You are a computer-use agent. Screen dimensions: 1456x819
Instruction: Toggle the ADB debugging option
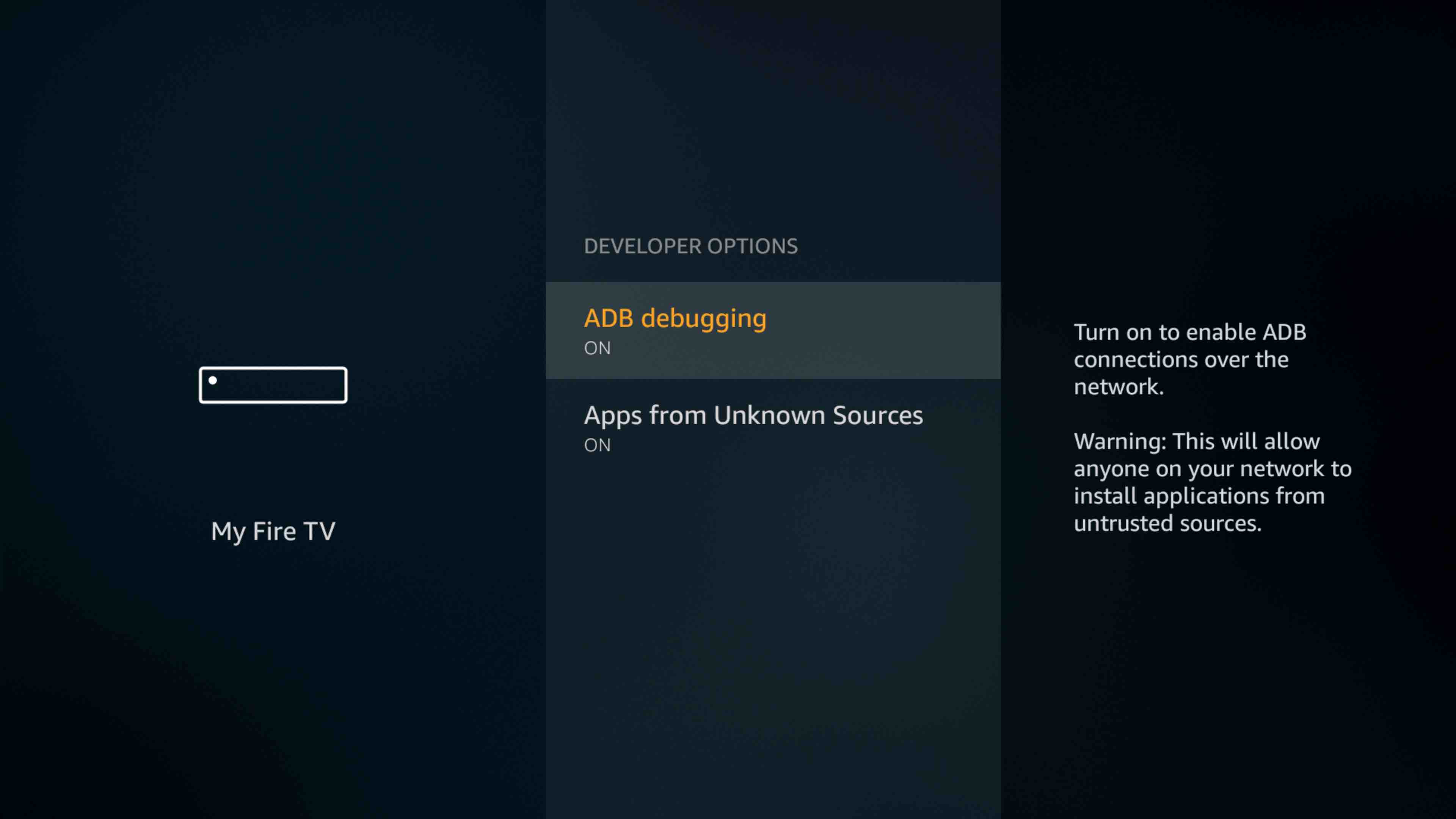tap(773, 330)
